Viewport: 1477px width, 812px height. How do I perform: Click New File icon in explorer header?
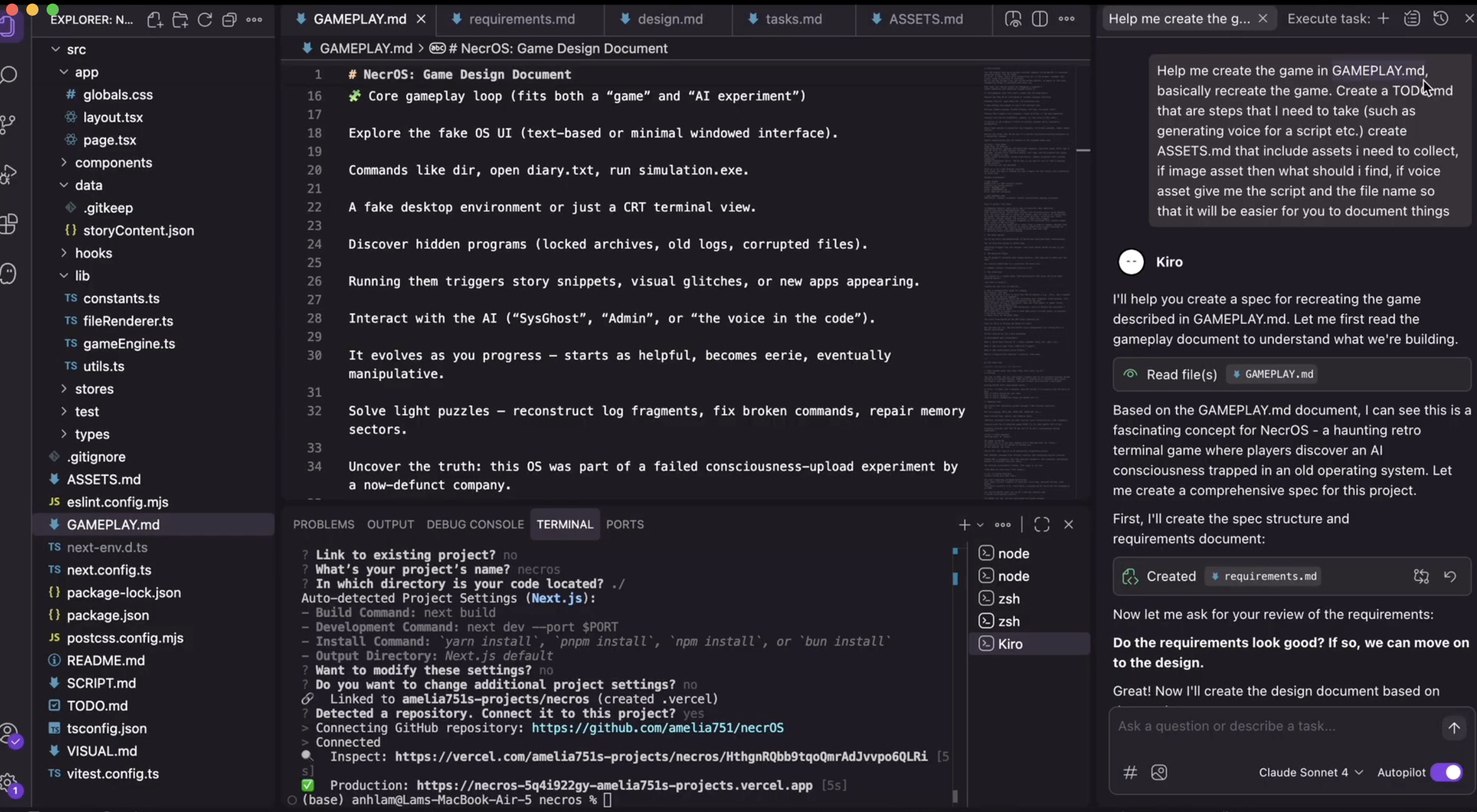154,20
